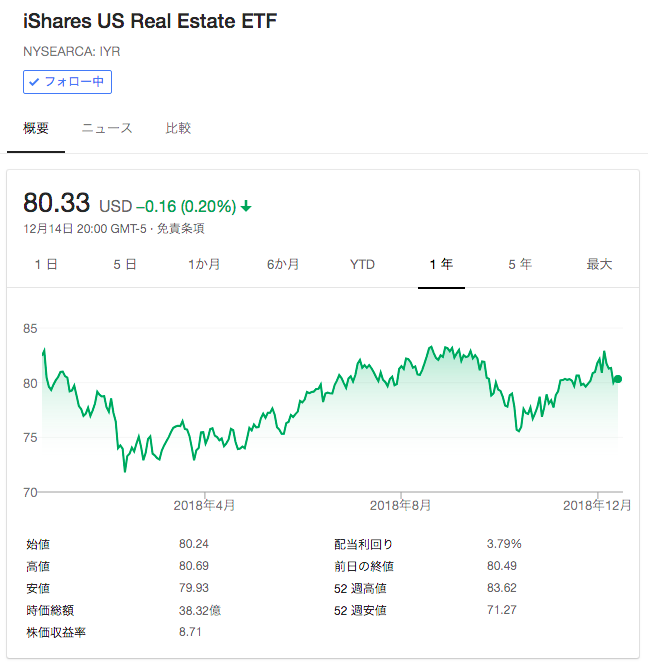
Task: Select the 6か月 chart range
Action: (x=283, y=265)
